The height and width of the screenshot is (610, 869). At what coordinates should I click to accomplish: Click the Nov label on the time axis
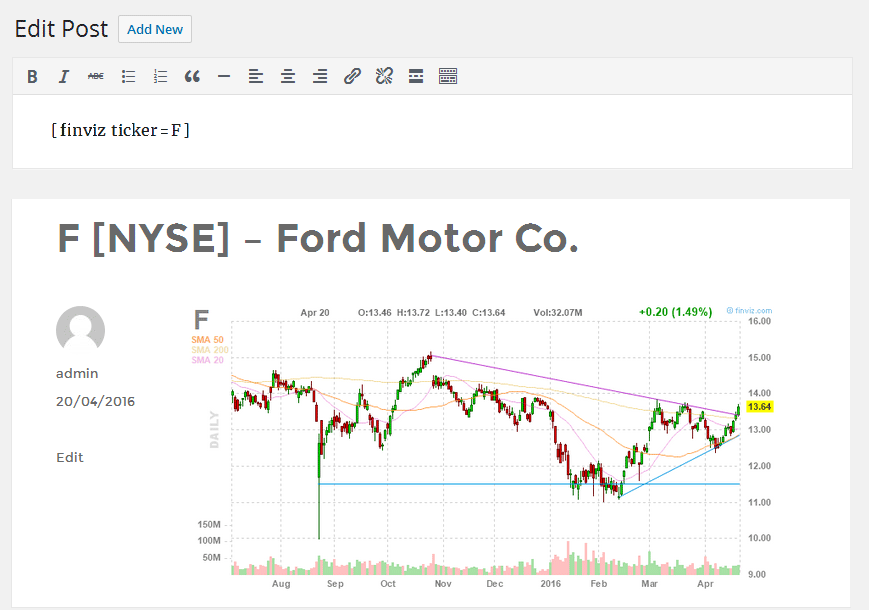(x=443, y=584)
